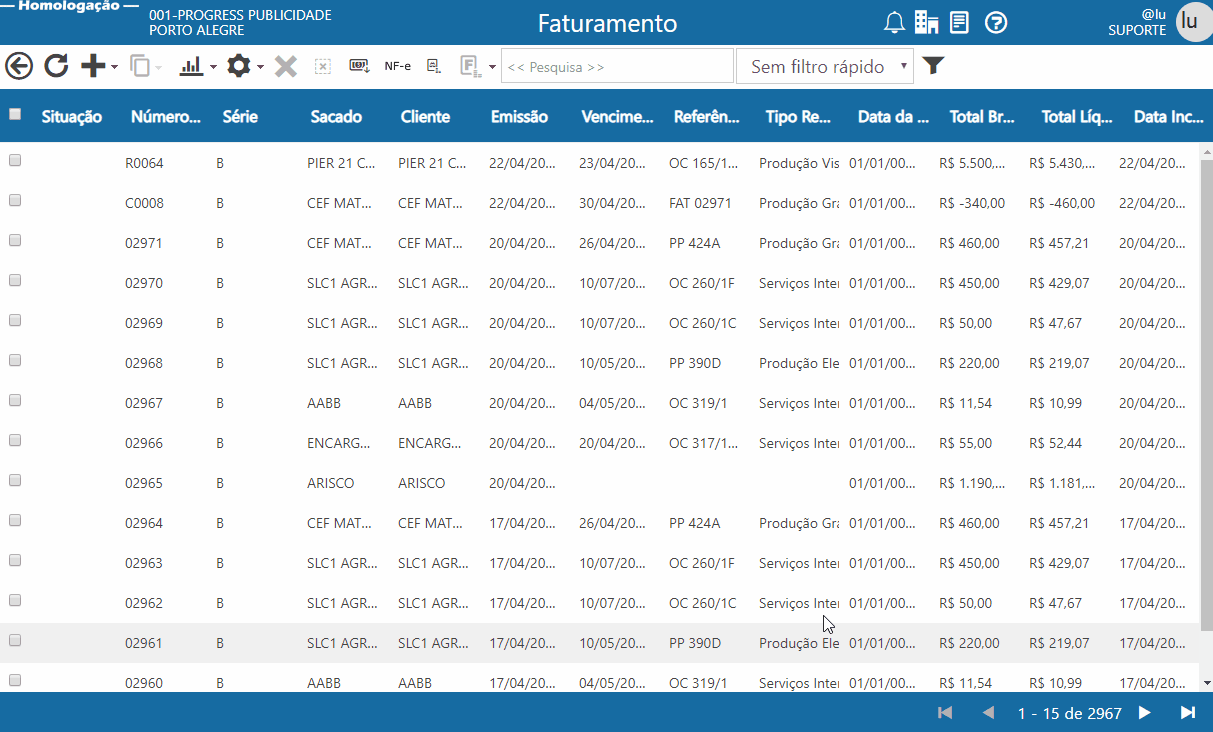Screen dimensions: 1213x732
Task: Click the back arrow icon
Action: point(19,66)
